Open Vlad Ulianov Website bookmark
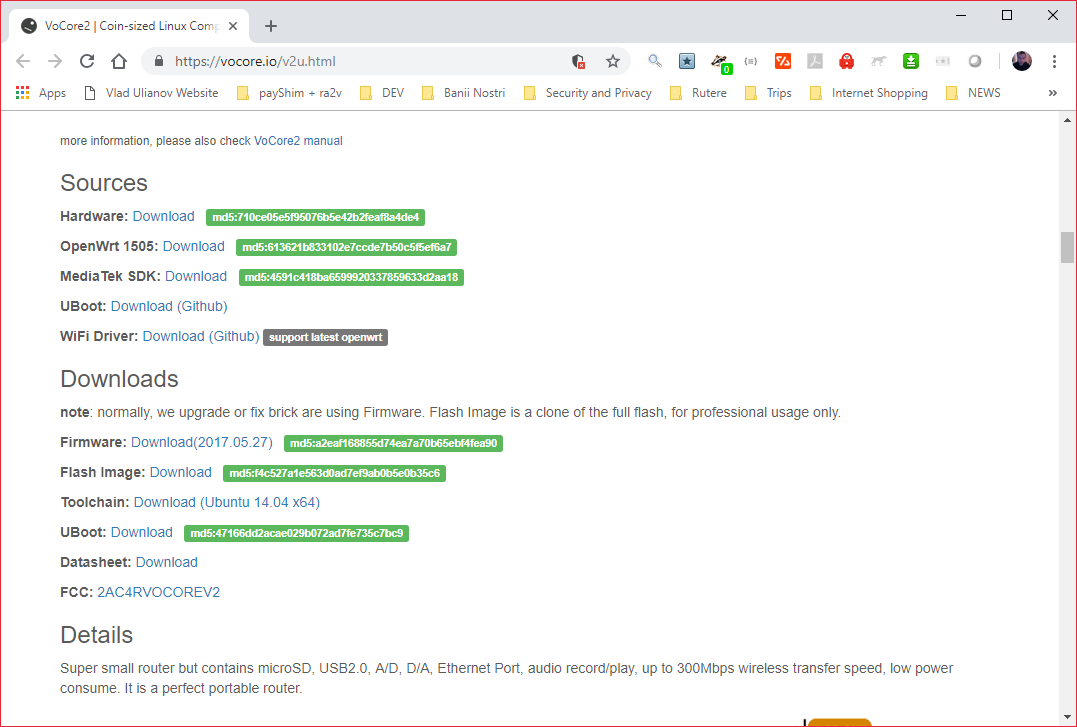Image resolution: width=1077 pixels, height=727 pixels. pyautogui.click(x=151, y=93)
